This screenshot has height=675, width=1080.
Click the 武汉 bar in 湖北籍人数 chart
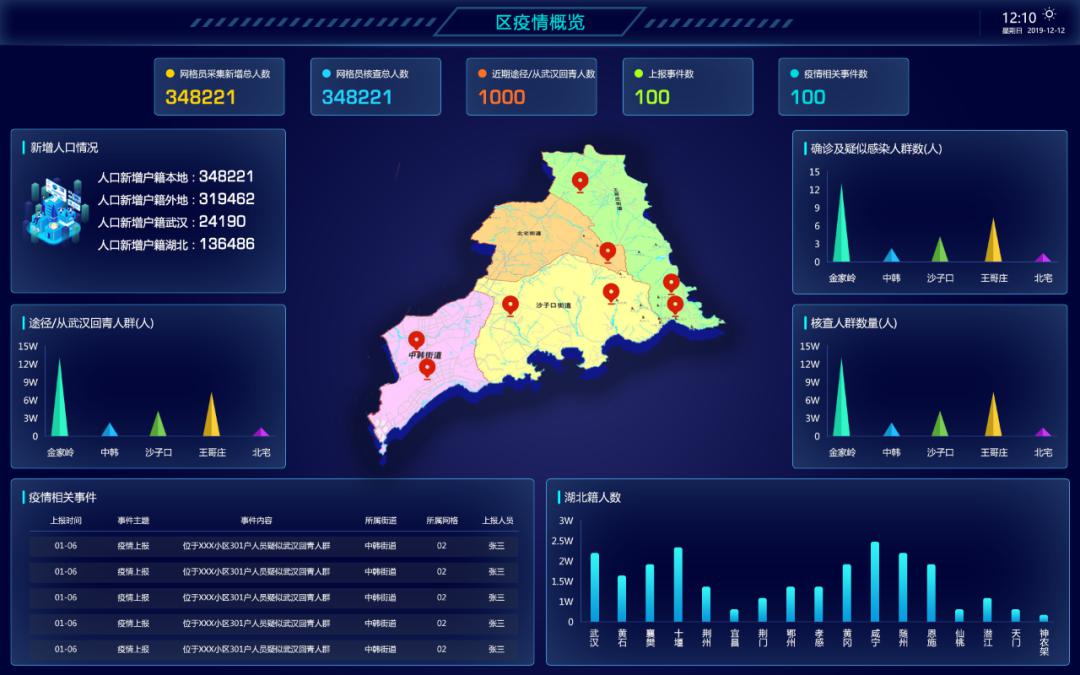[x=594, y=587]
